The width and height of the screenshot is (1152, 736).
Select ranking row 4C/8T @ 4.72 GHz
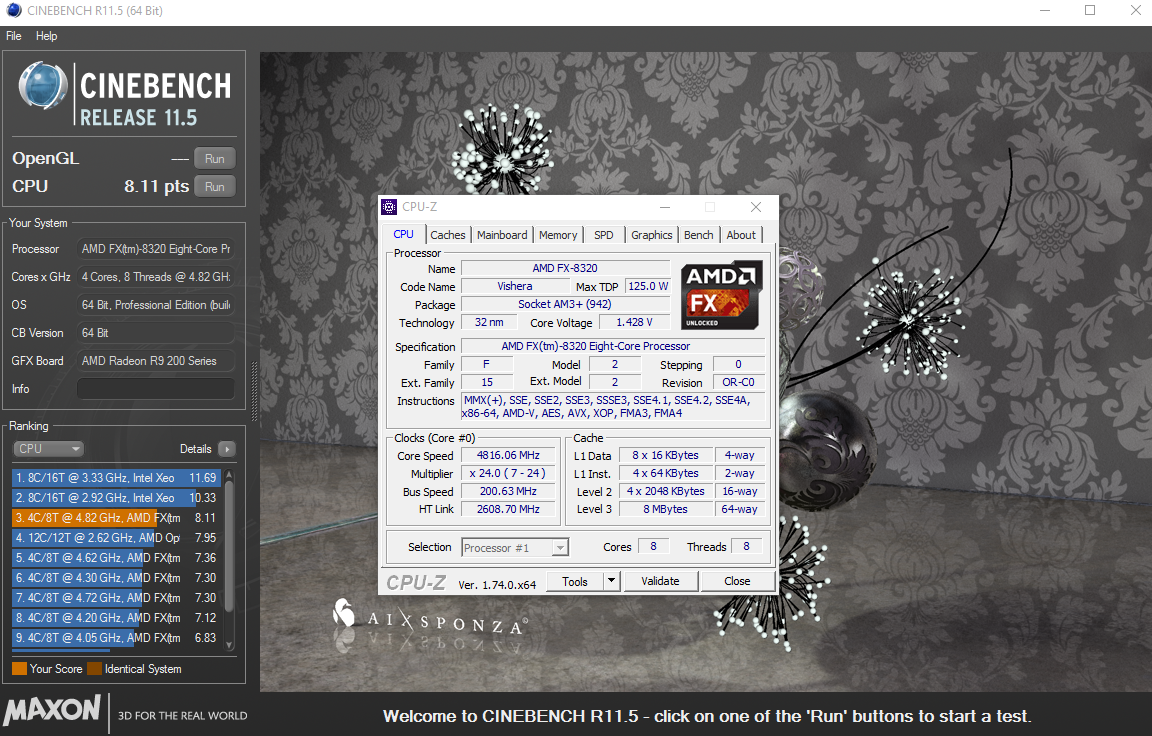click(116, 598)
